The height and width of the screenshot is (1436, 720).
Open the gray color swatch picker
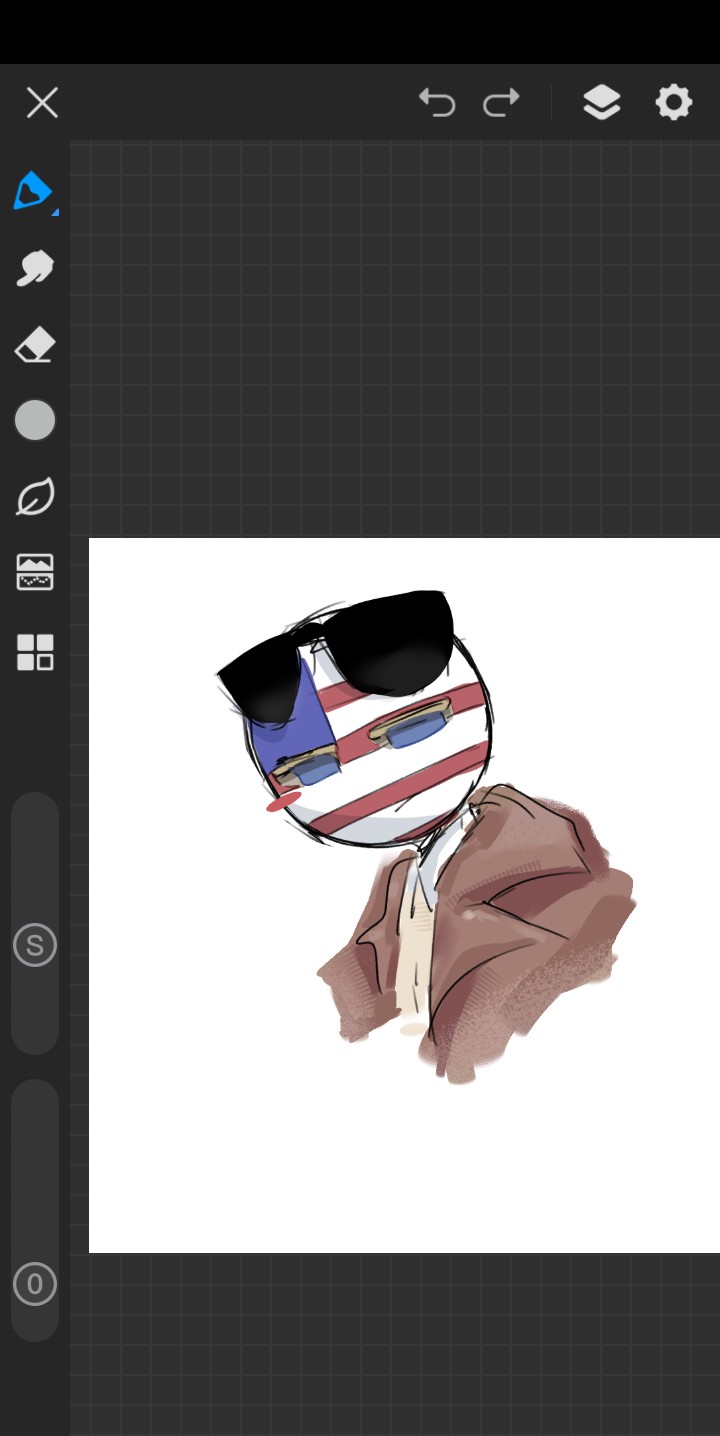(35, 420)
